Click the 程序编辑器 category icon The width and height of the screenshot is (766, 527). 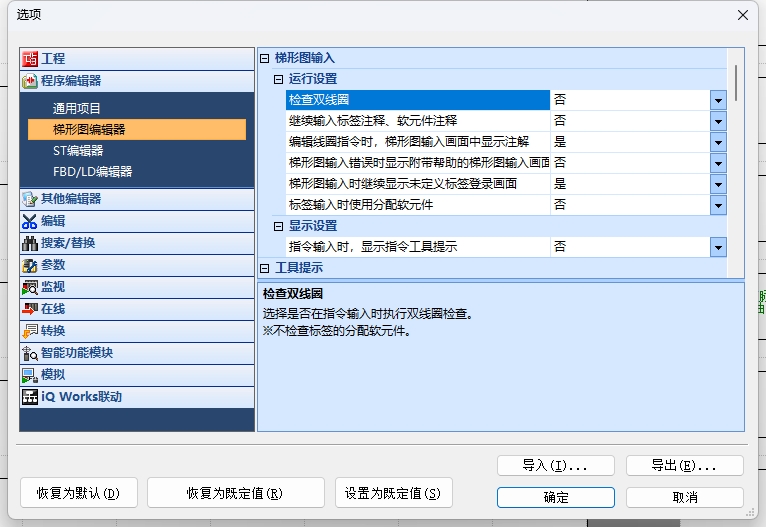[30, 81]
